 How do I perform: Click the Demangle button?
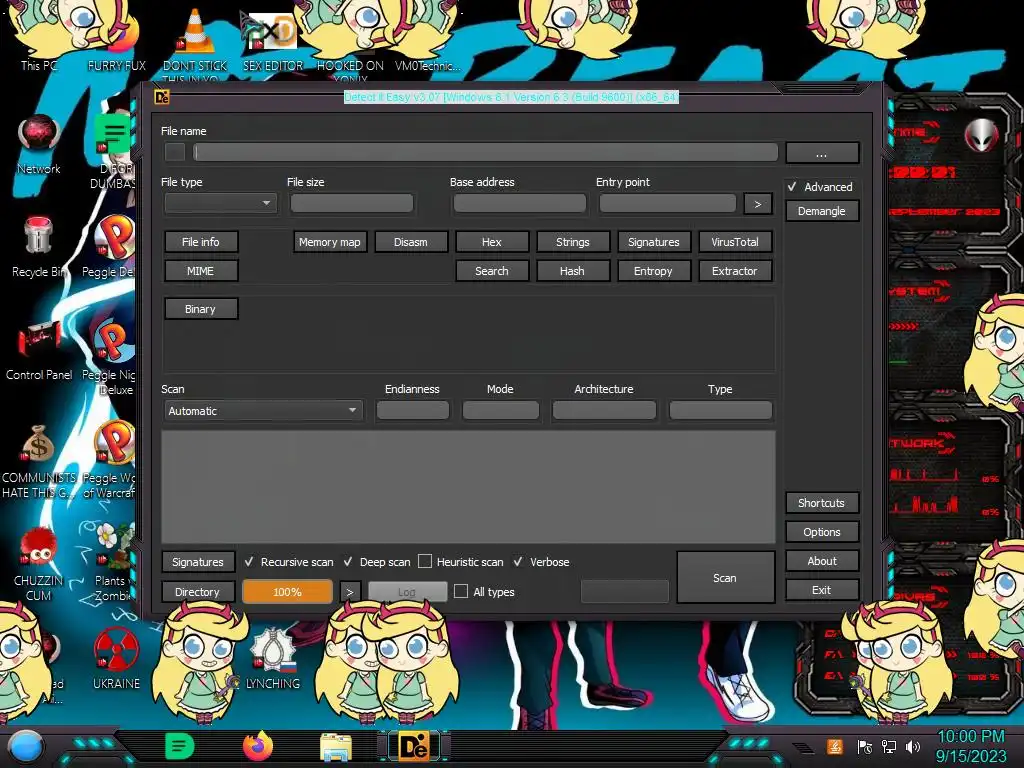pyautogui.click(x=822, y=211)
